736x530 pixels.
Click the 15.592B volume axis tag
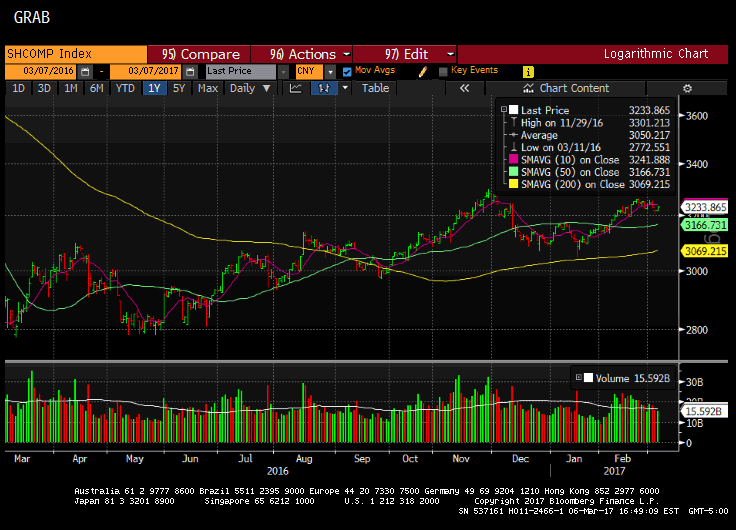(x=704, y=411)
